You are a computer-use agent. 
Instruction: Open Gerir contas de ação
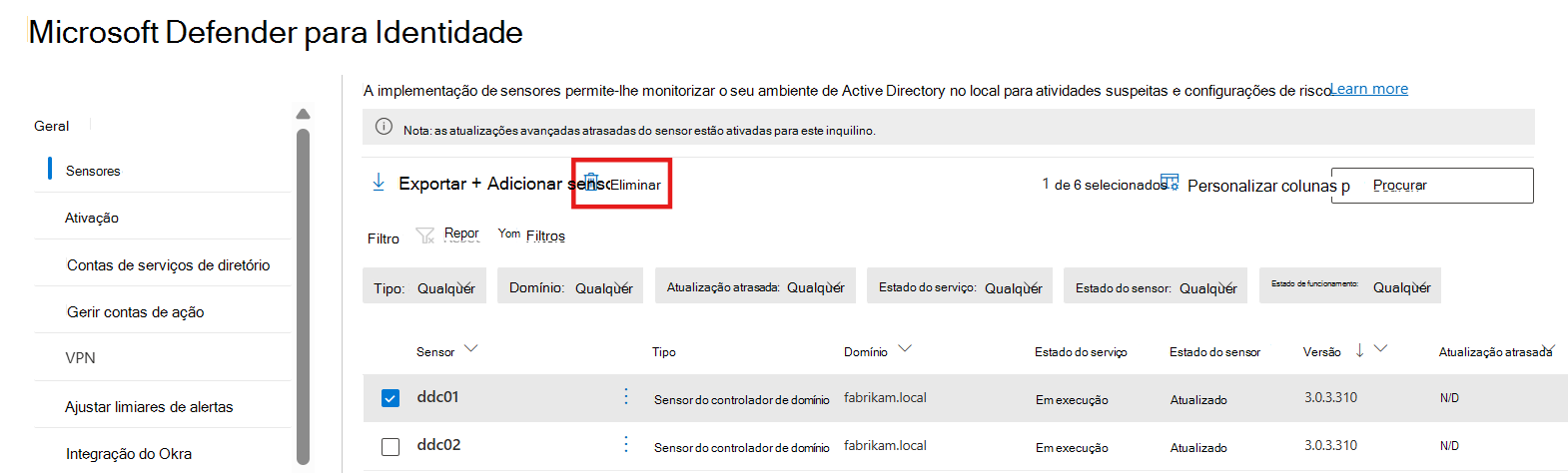135,311
